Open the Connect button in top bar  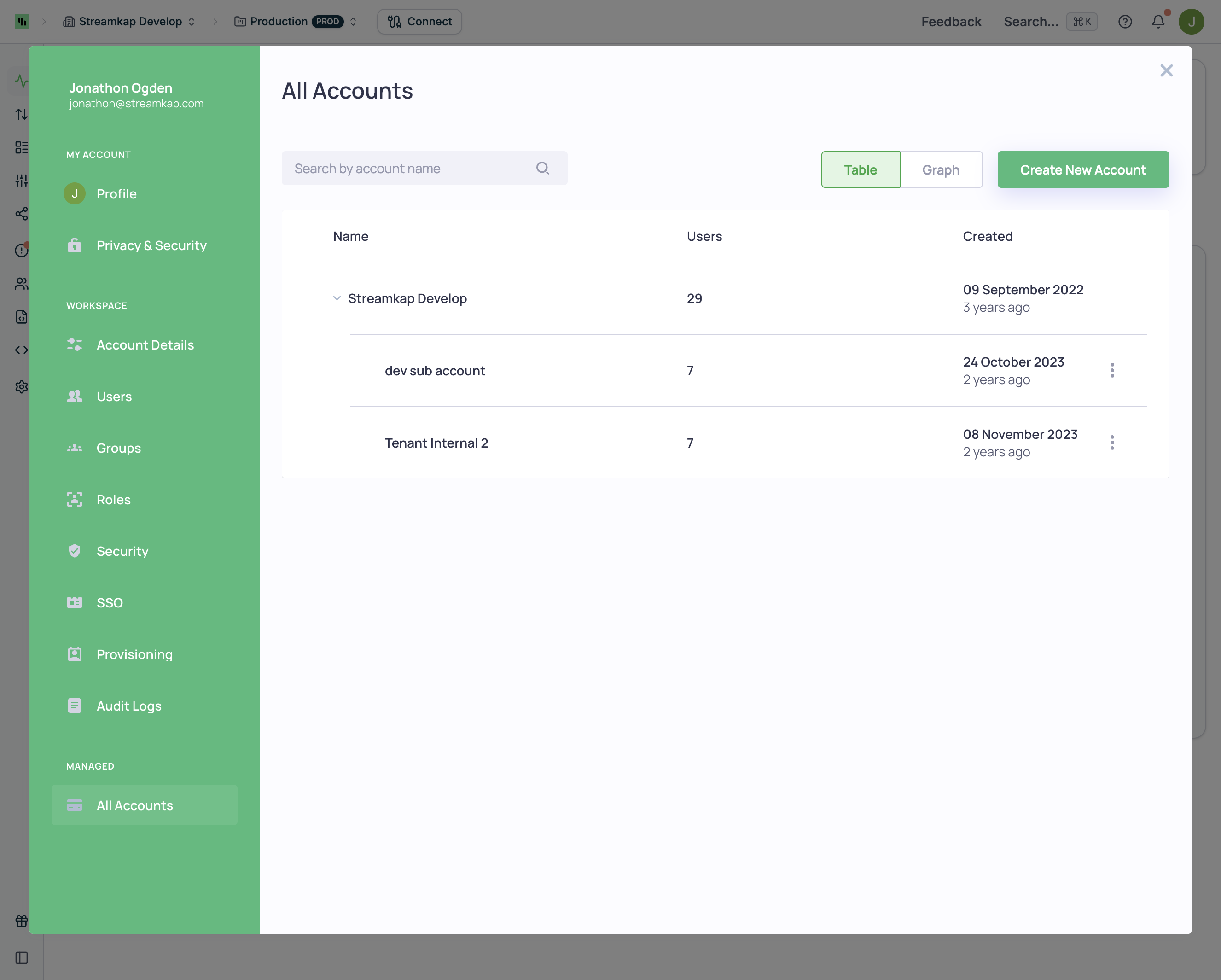(x=419, y=21)
